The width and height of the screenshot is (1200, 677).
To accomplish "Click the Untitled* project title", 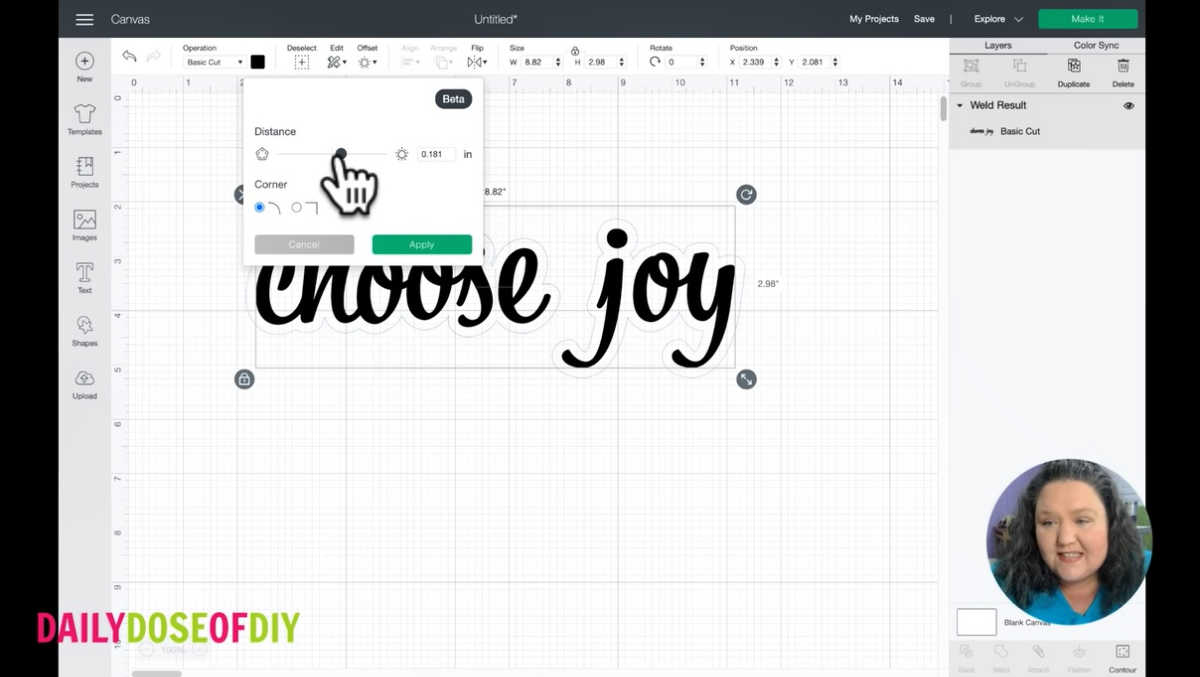I will tap(496, 19).
